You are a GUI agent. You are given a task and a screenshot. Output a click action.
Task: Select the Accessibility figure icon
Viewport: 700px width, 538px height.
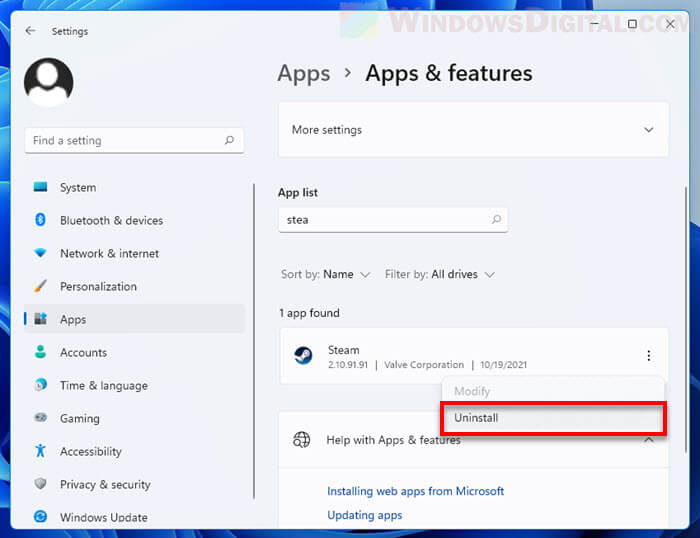click(40, 450)
